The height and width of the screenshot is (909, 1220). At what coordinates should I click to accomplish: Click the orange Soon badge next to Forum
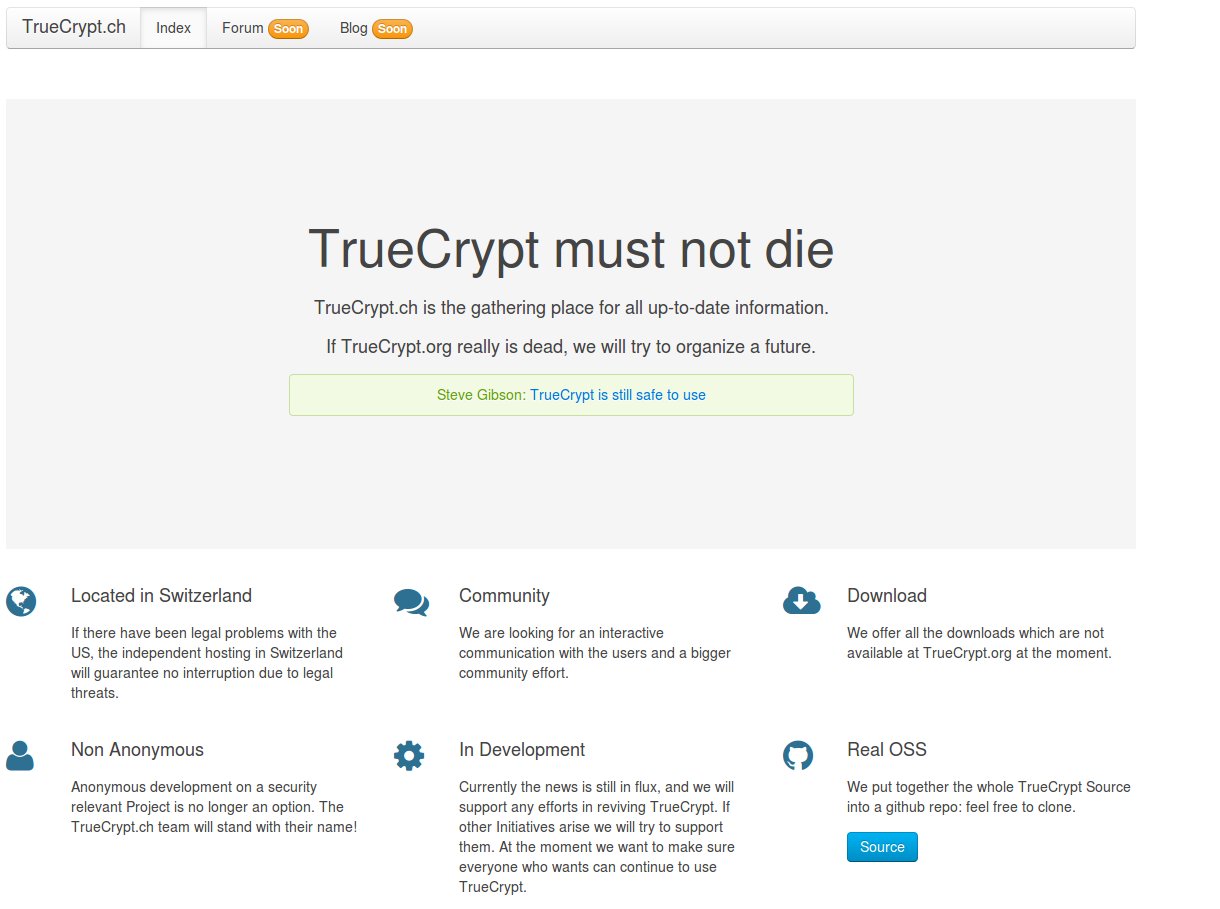pyautogui.click(x=288, y=29)
